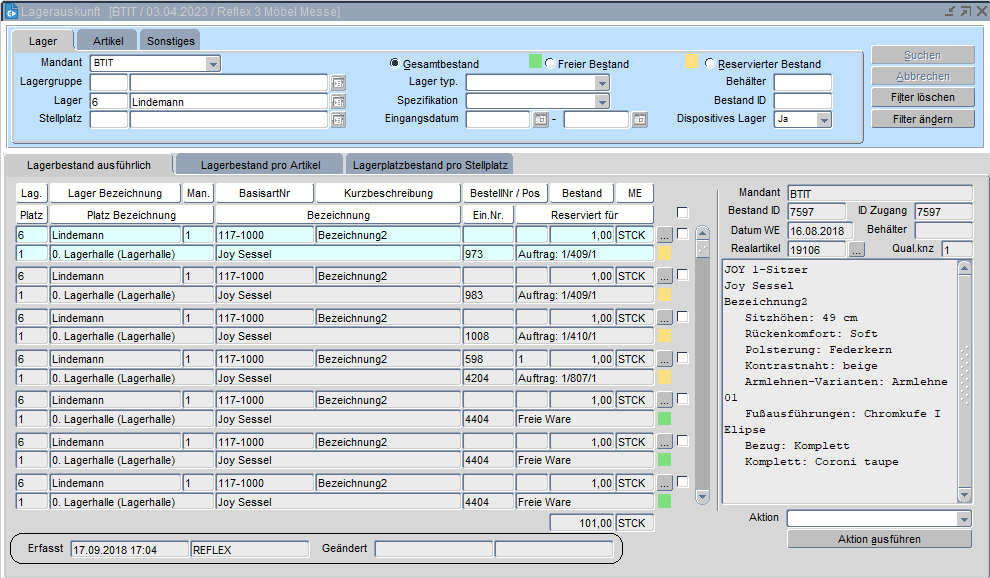
Task: Expand the Mandant dropdown
Action: pyautogui.click(x=213, y=64)
